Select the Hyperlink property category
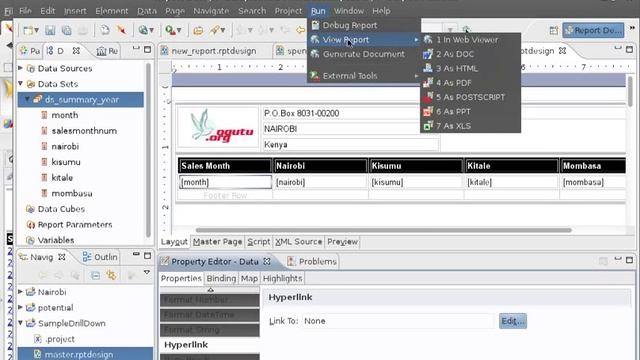The width and height of the screenshot is (640, 360). pos(209,345)
